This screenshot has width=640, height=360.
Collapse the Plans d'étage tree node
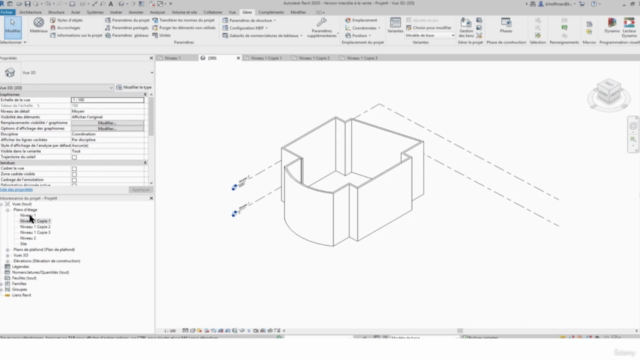[7, 210]
